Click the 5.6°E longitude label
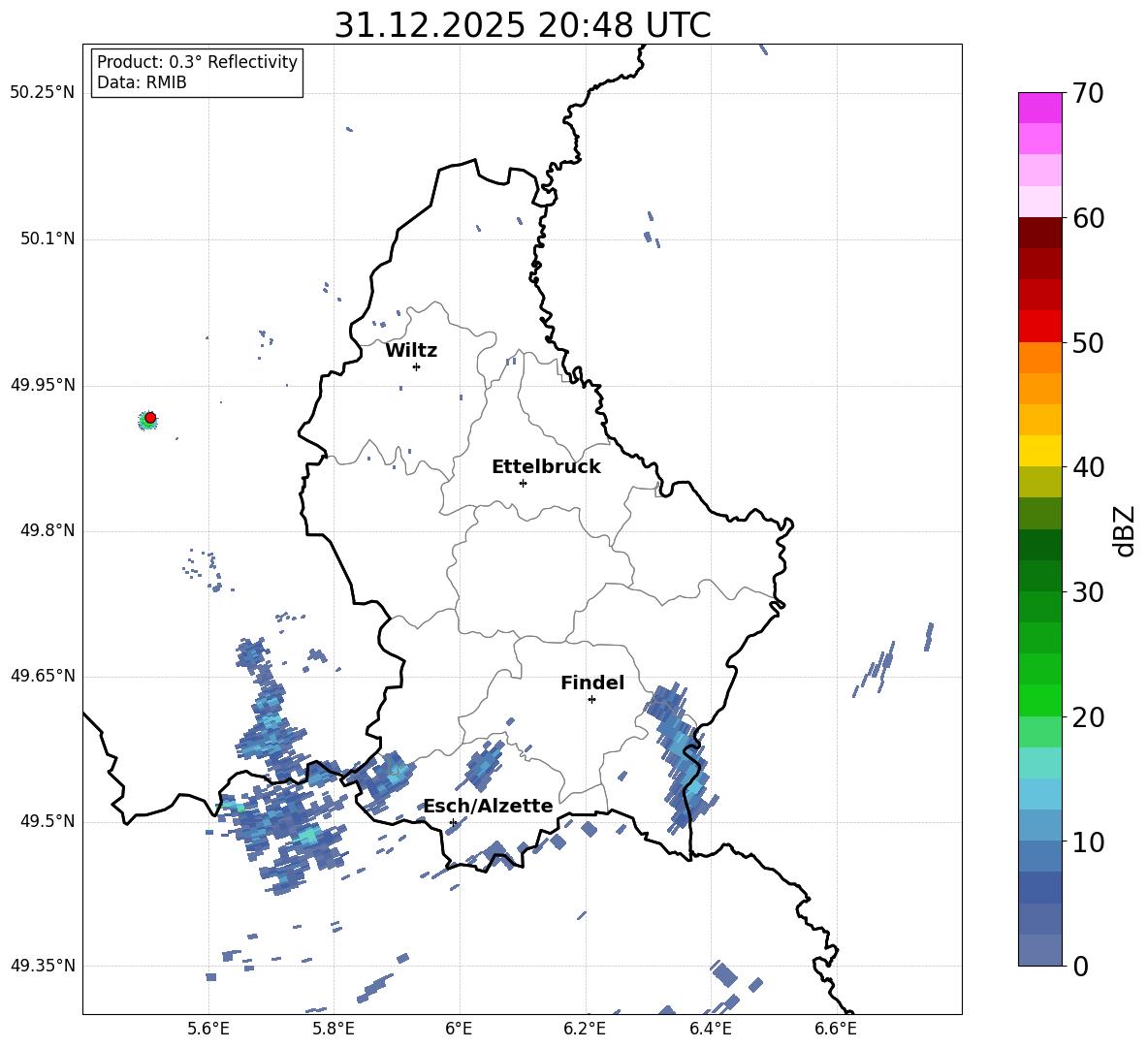This screenshot has width=1148, height=1048. click(208, 1030)
